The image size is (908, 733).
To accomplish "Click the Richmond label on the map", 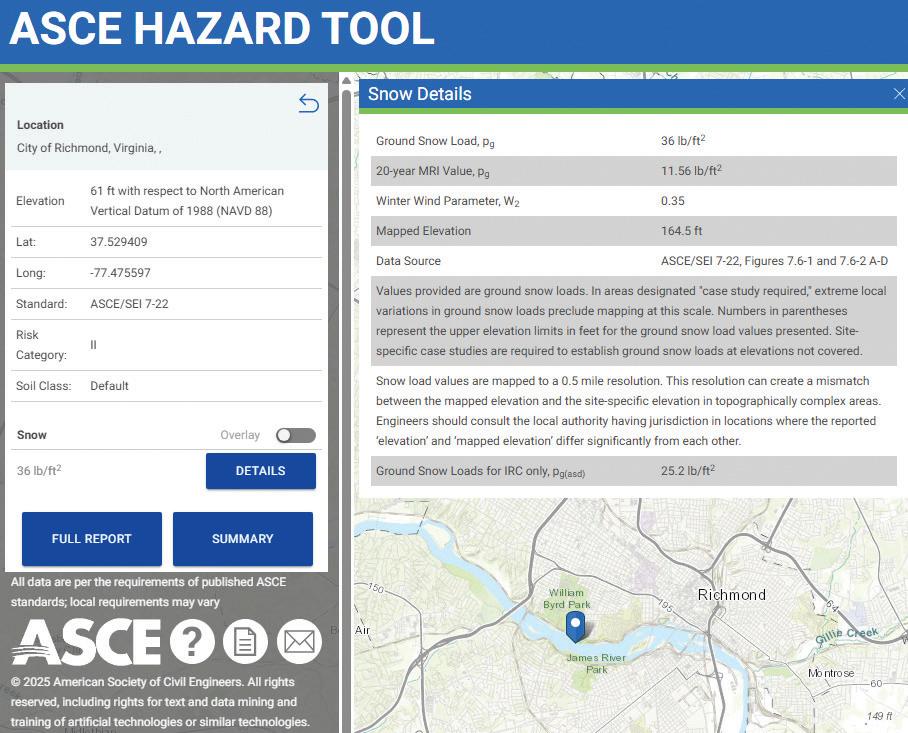I will coord(732,595).
